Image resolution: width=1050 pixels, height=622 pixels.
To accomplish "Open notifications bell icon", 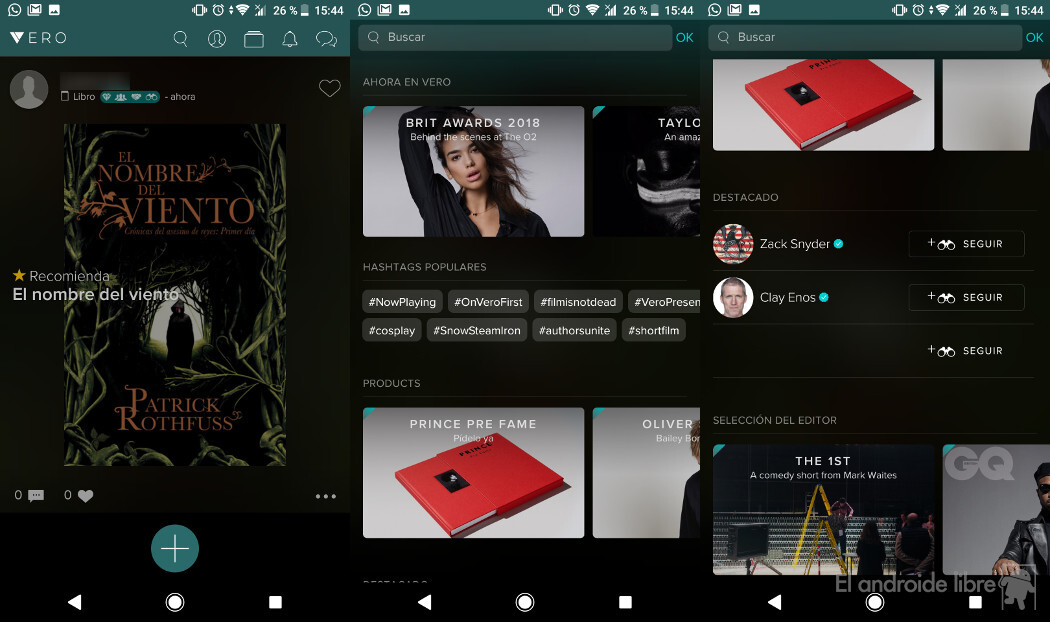I will tap(290, 39).
